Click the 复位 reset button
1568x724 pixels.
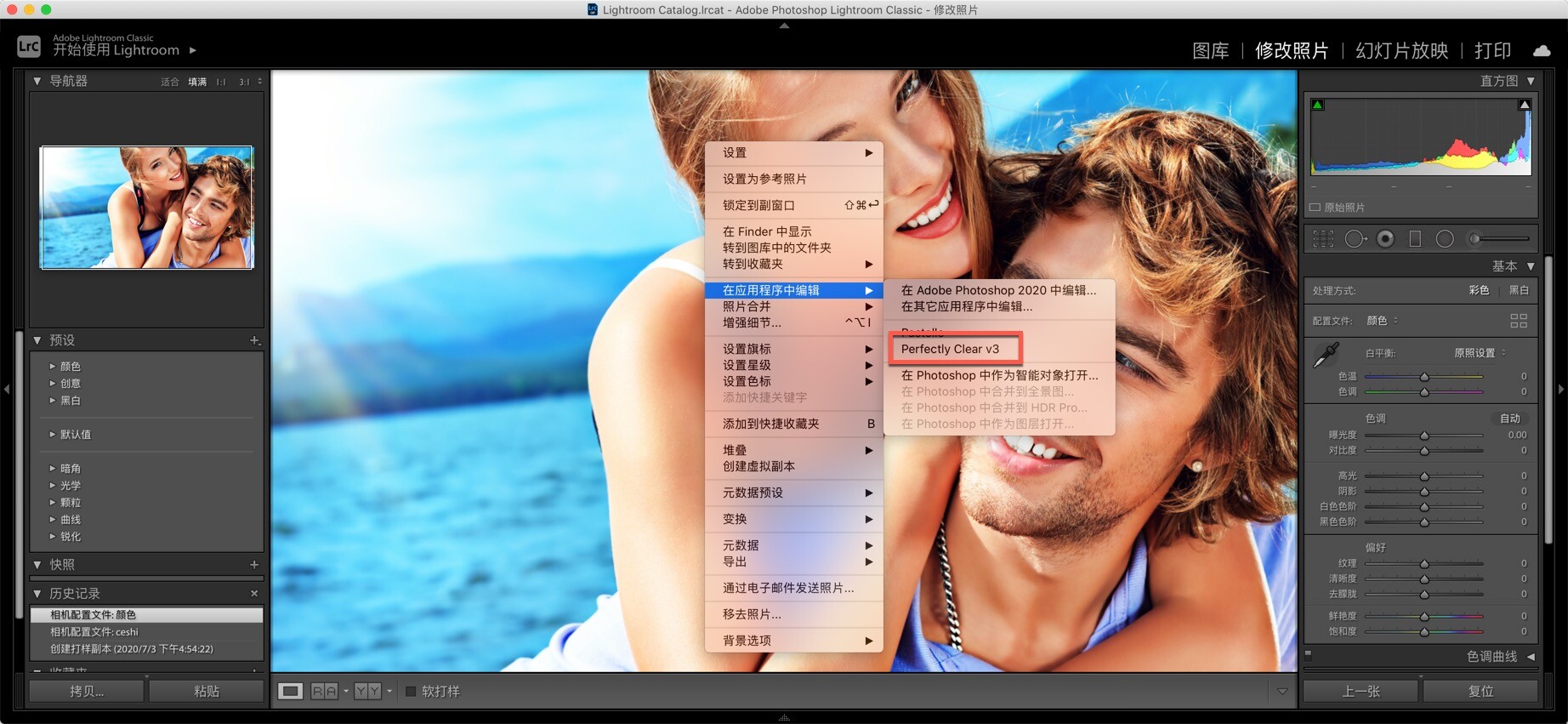1480,692
